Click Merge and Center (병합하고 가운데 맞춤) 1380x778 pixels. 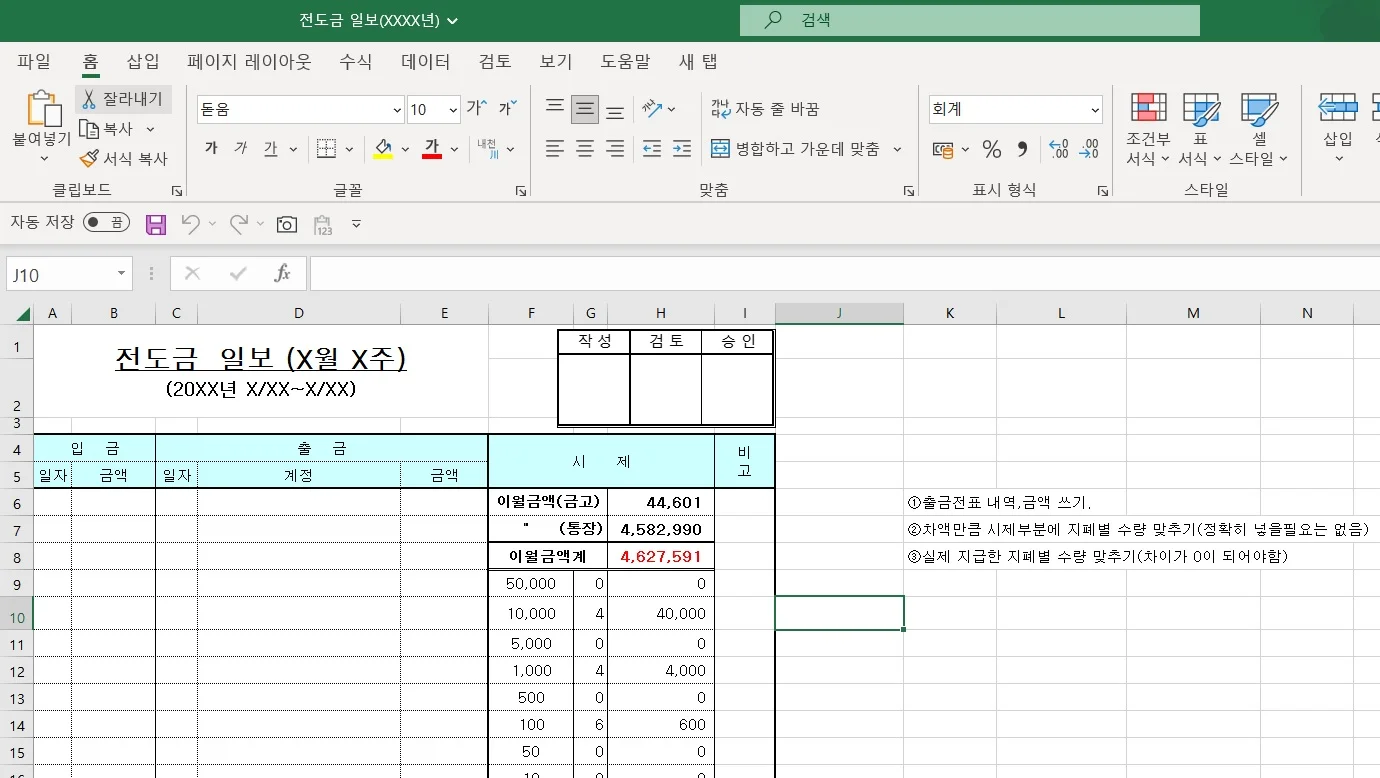click(796, 149)
